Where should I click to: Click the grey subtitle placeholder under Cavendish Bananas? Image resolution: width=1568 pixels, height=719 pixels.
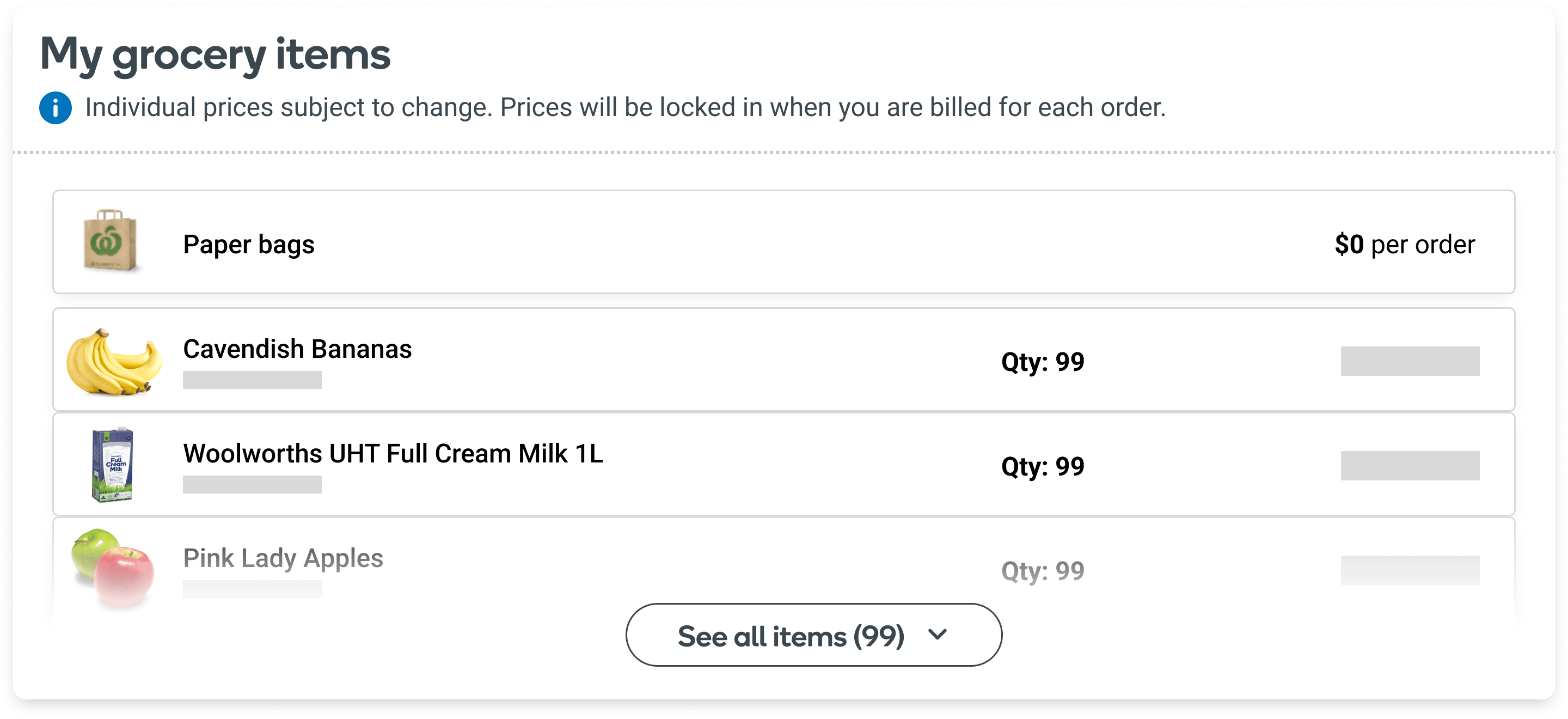click(252, 380)
